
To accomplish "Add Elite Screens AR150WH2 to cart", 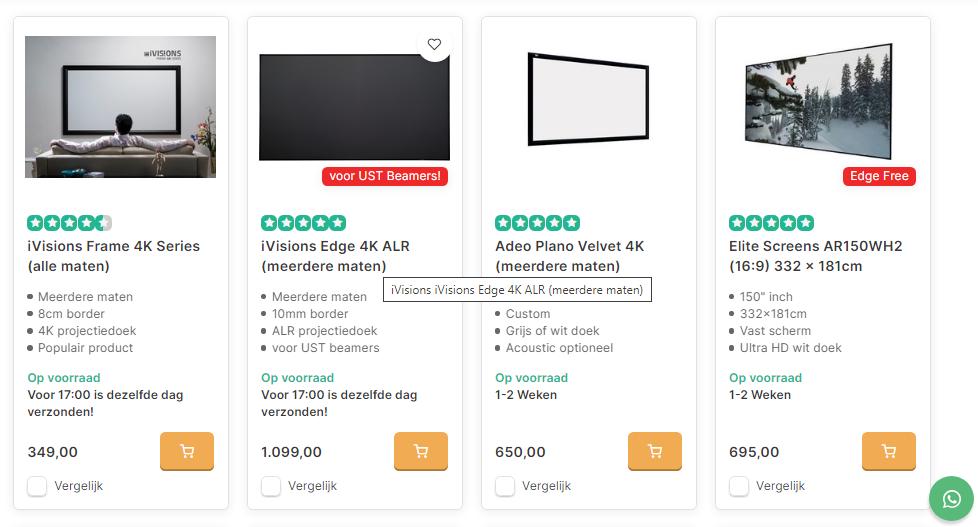I will click(x=889, y=451).
